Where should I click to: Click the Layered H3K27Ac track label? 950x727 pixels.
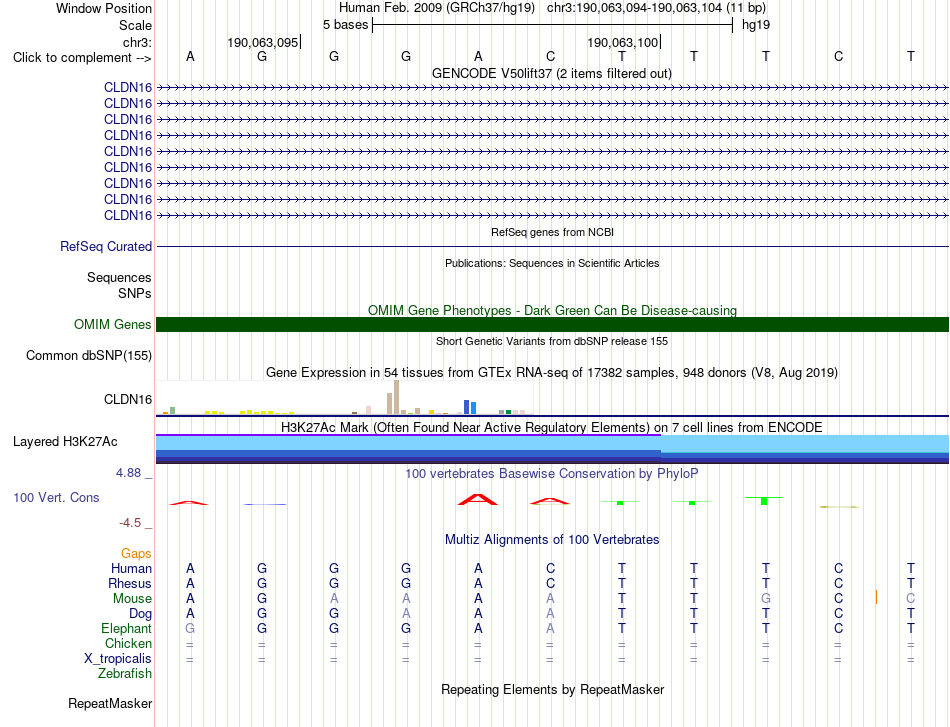point(65,442)
